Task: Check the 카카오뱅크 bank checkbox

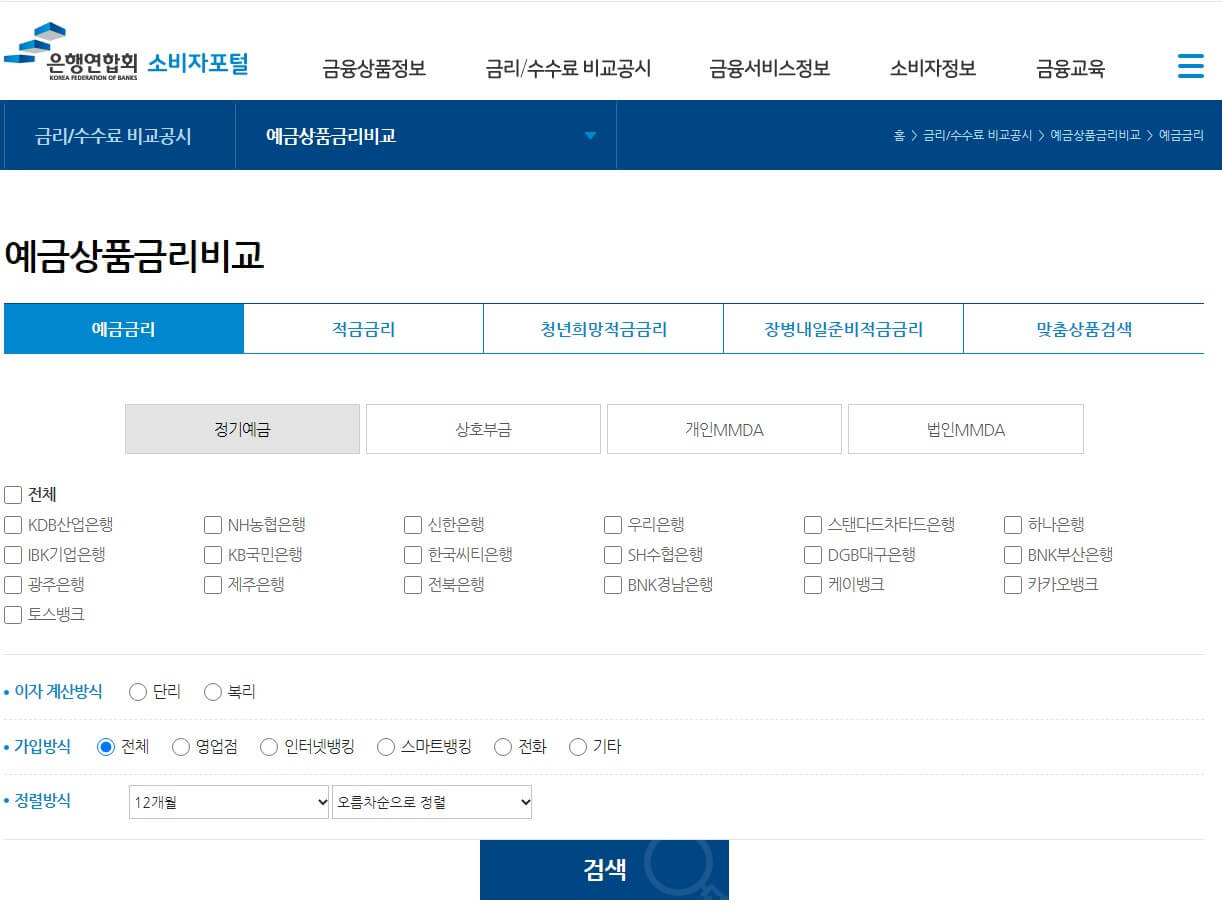Action: click(x=1012, y=585)
